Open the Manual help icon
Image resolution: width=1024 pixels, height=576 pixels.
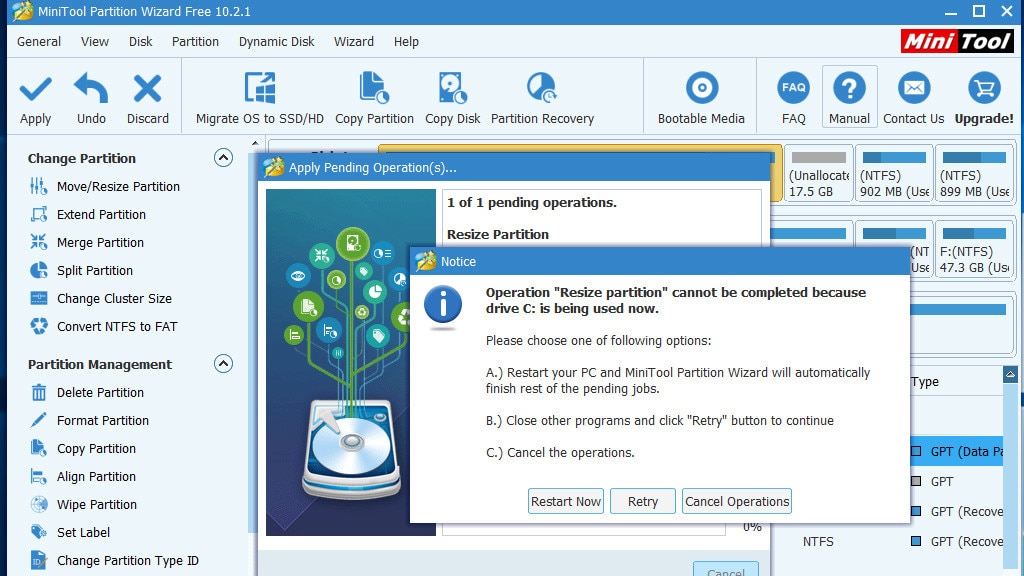(x=850, y=88)
